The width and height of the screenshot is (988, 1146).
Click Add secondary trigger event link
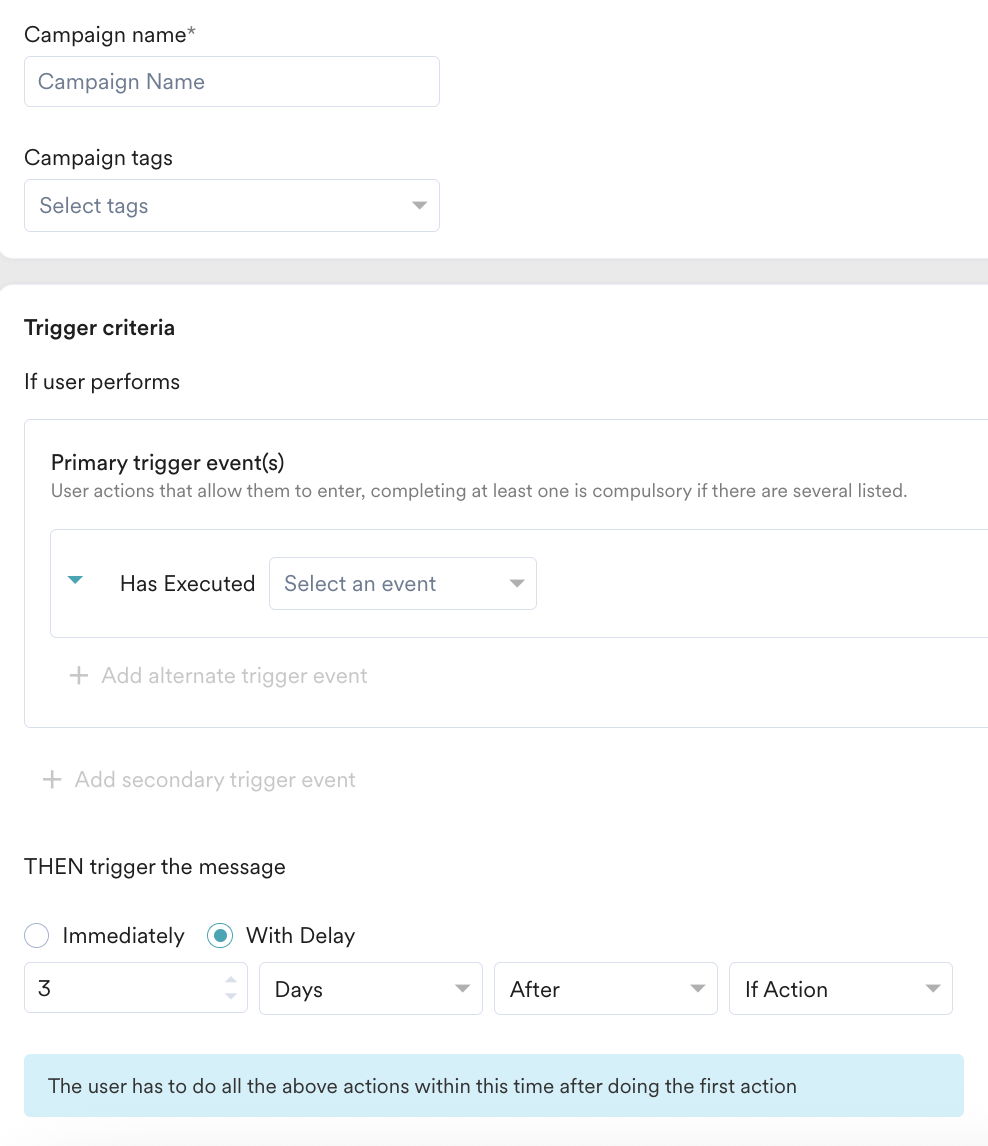(x=215, y=780)
